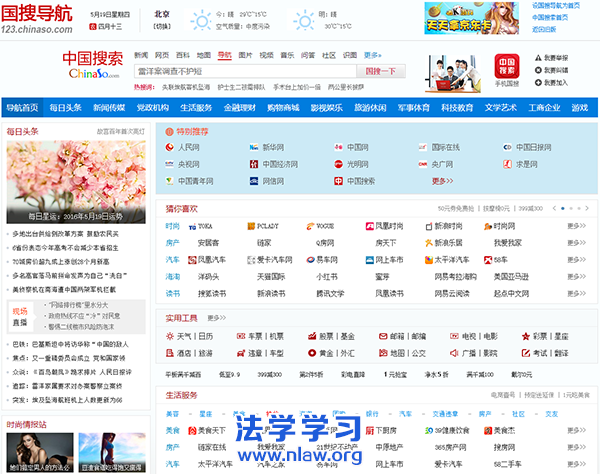Click the 彩票 star icon
Image resolution: width=600 pixels, height=474 pixels.
coord(526,336)
